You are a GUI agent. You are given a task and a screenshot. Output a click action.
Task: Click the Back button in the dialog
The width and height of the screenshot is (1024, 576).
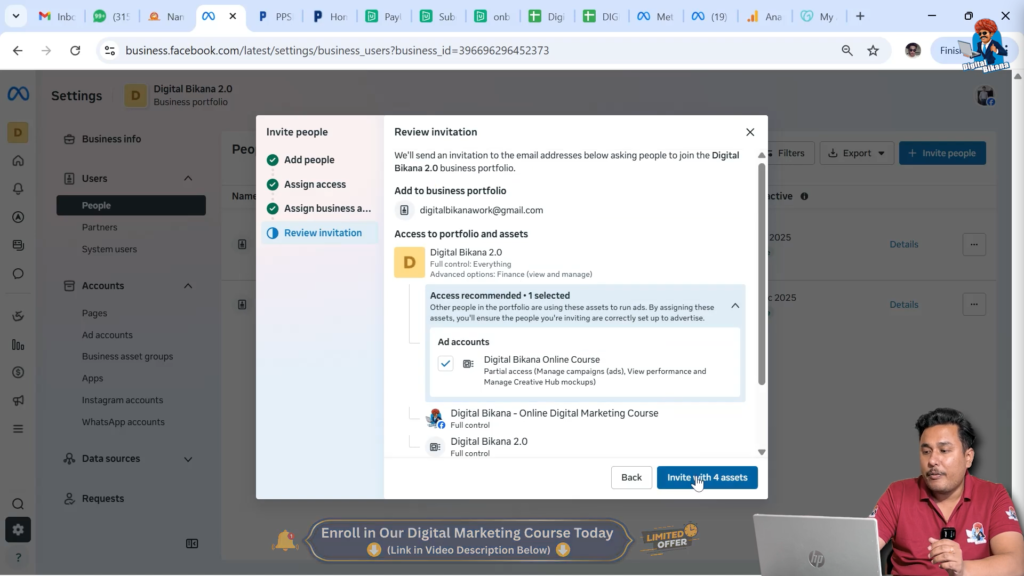631,477
